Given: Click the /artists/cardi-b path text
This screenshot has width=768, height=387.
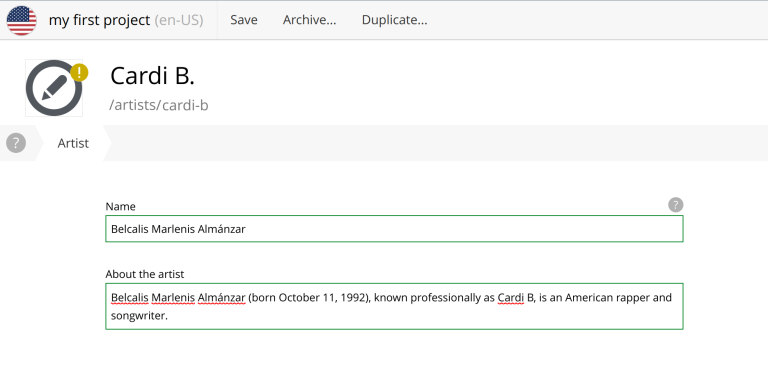Looking at the screenshot, I should [x=159, y=105].
